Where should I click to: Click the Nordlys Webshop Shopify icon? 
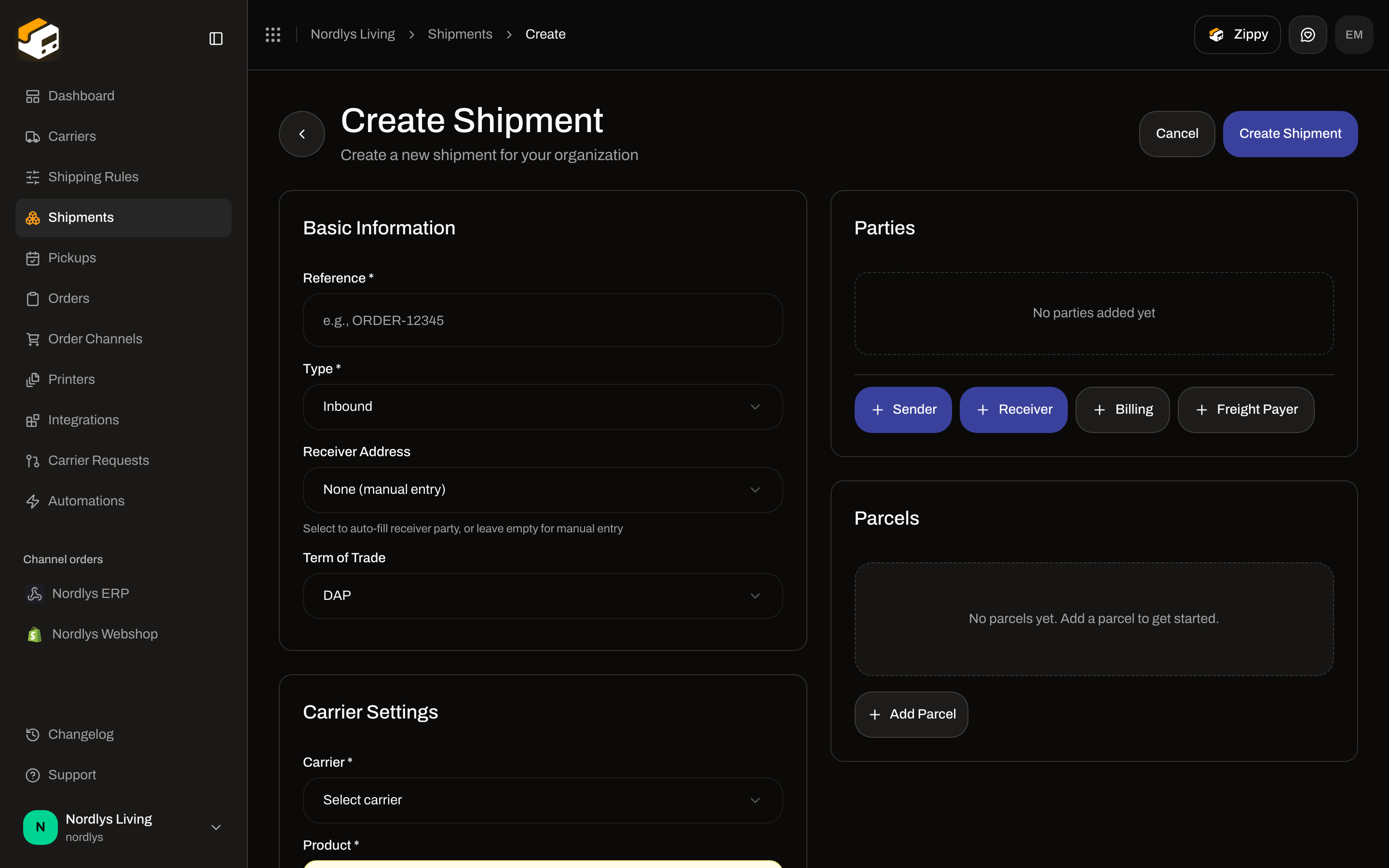(x=34, y=634)
